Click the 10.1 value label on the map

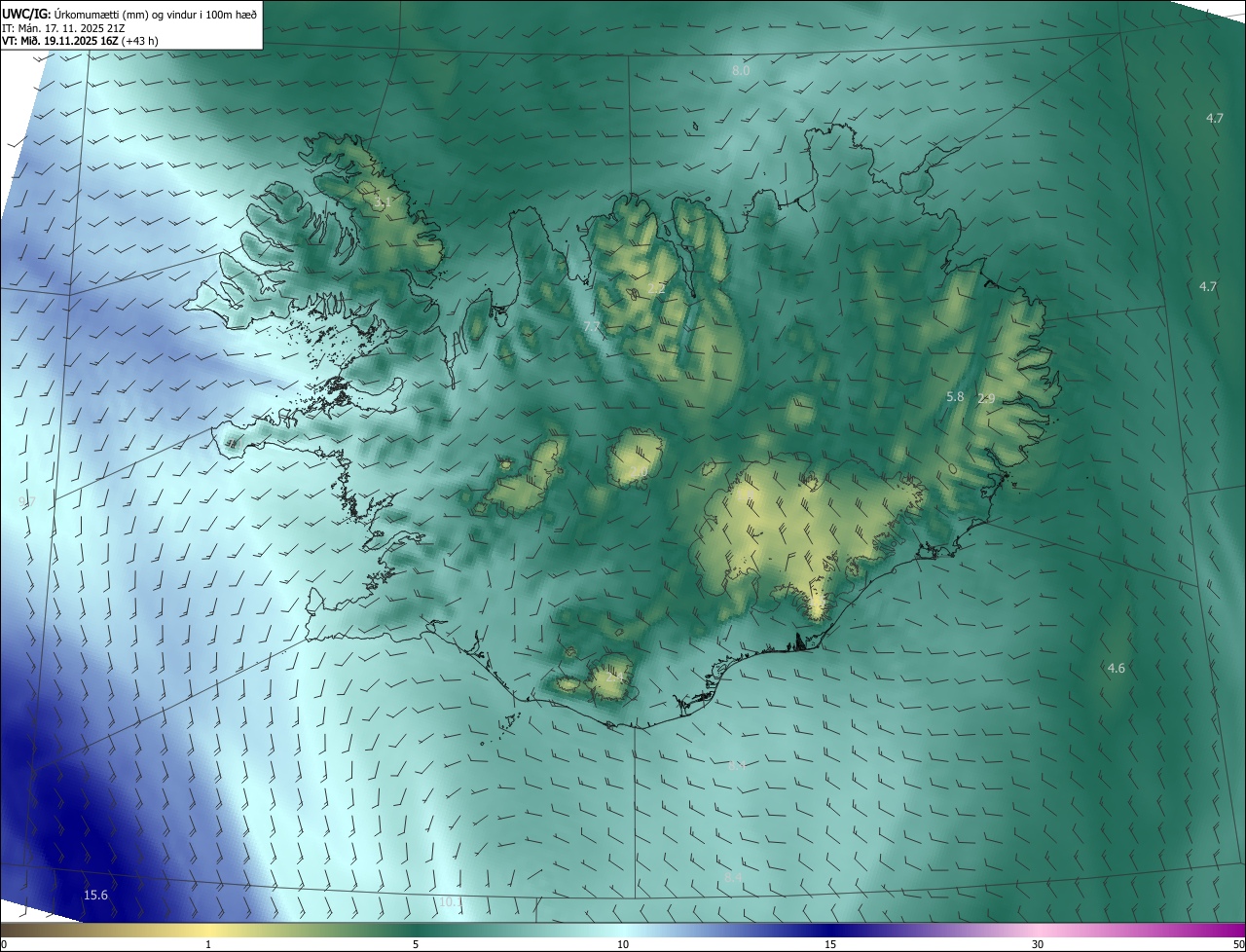[x=451, y=902]
